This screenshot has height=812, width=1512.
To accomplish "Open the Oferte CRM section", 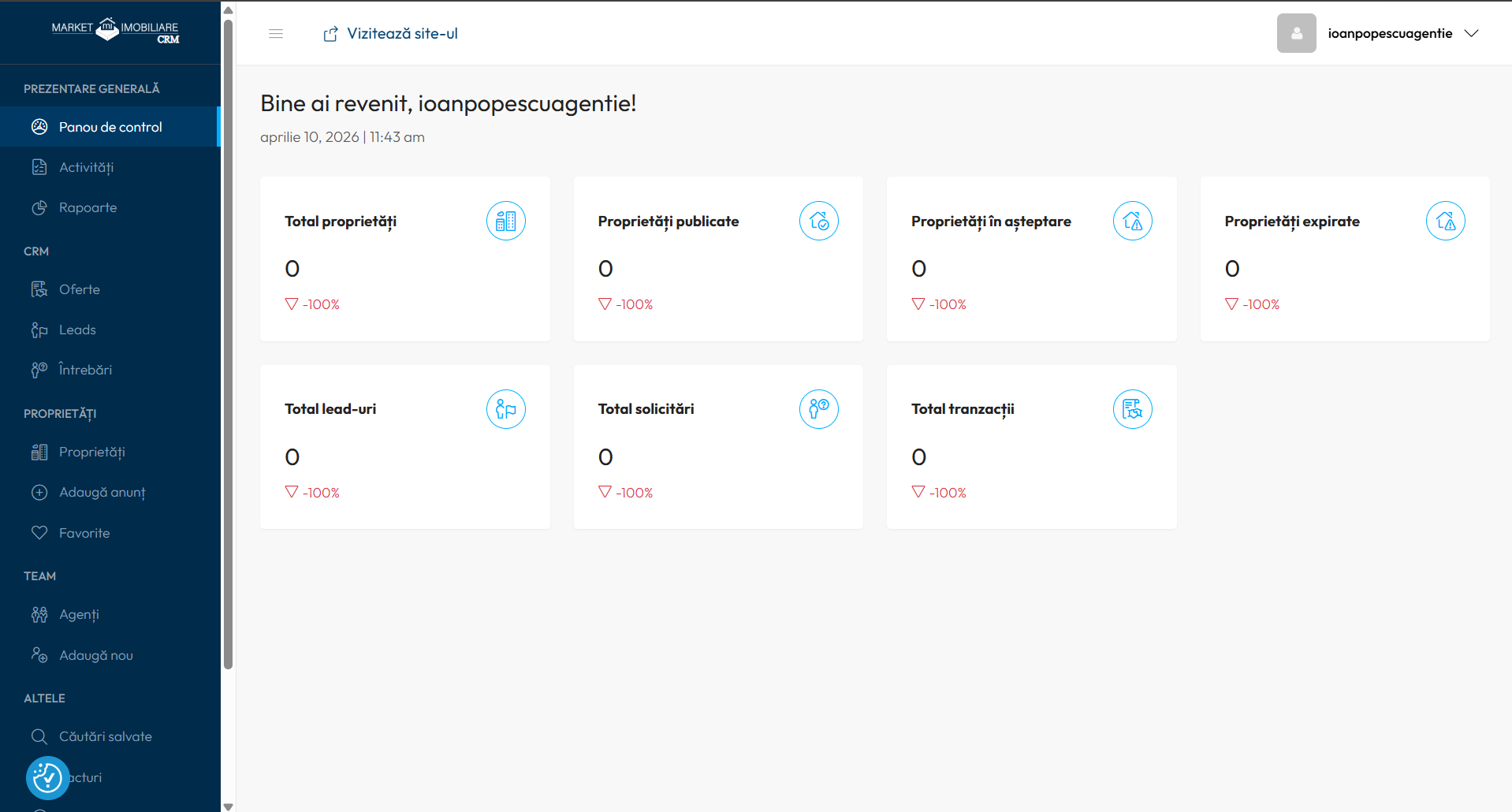I will [79, 289].
